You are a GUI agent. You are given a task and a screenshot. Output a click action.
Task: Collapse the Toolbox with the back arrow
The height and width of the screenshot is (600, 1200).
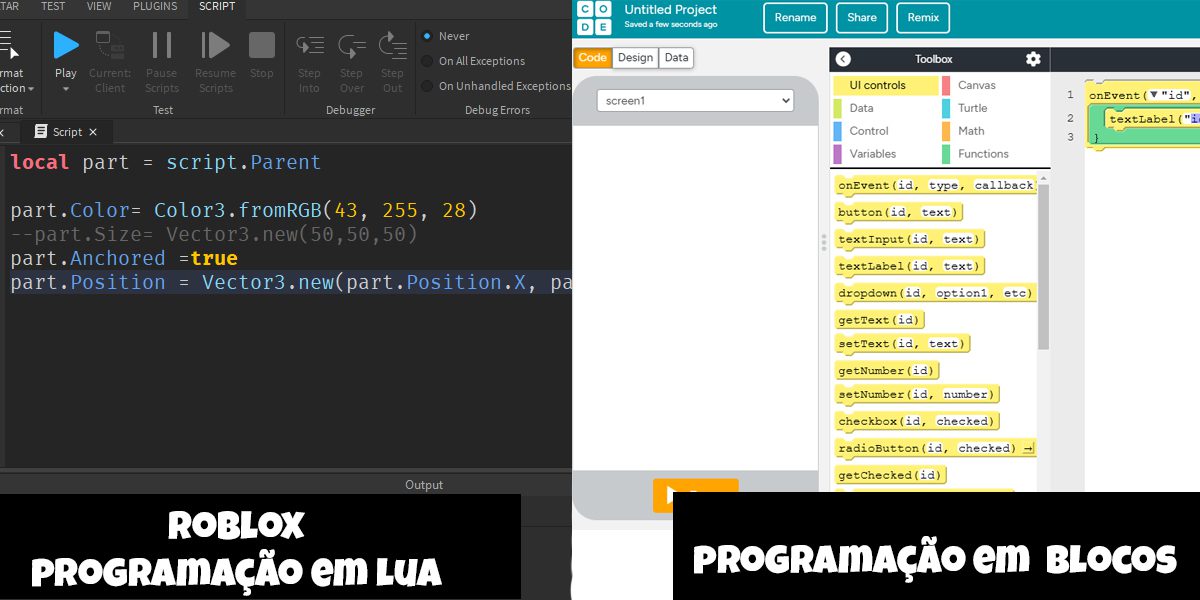click(843, 59)
